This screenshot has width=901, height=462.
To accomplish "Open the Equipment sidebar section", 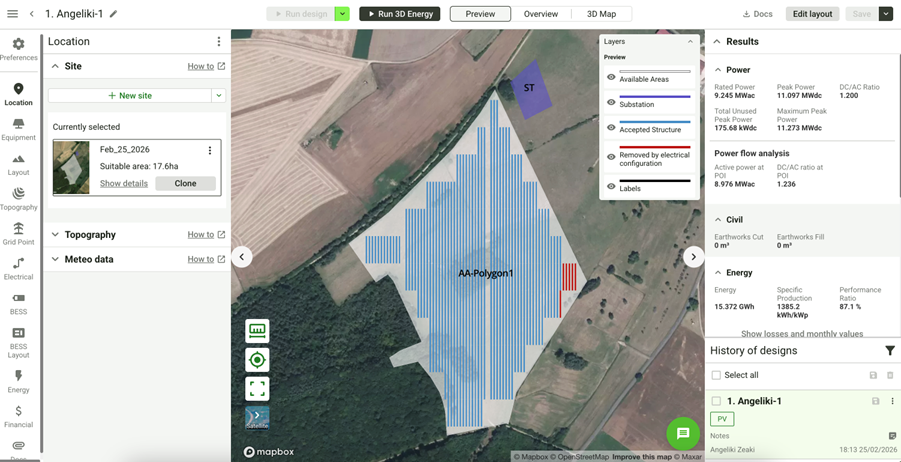I will (x=18, y=129).
